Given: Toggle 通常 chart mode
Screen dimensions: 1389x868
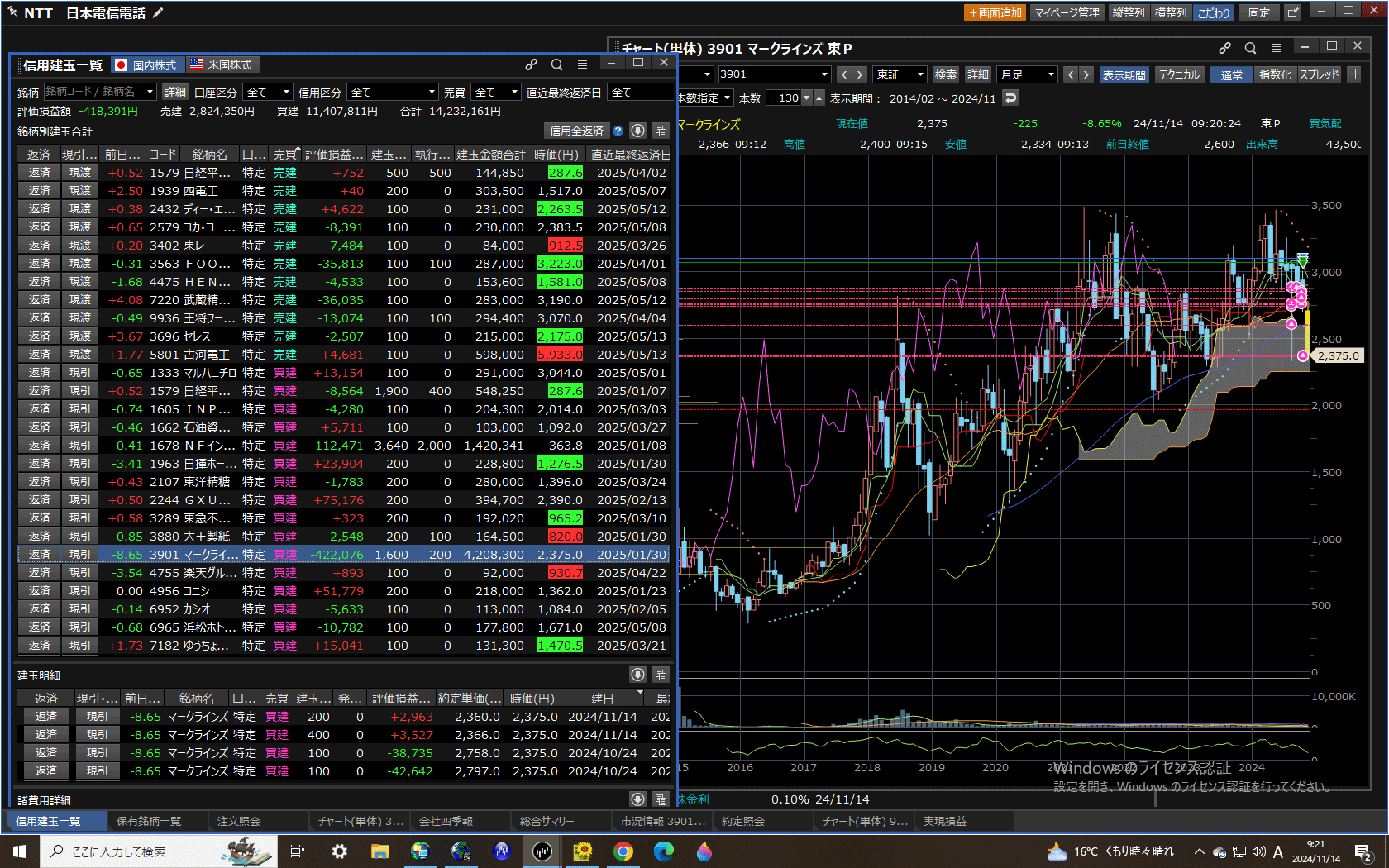Looking at the screenshot, I should (1231, 74).
